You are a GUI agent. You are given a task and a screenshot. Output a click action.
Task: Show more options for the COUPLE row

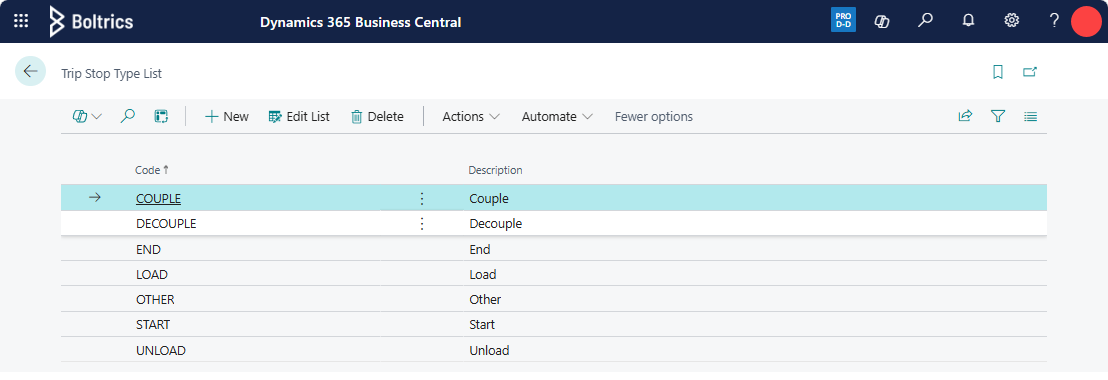pyautogui.click(x=422, y=198)
